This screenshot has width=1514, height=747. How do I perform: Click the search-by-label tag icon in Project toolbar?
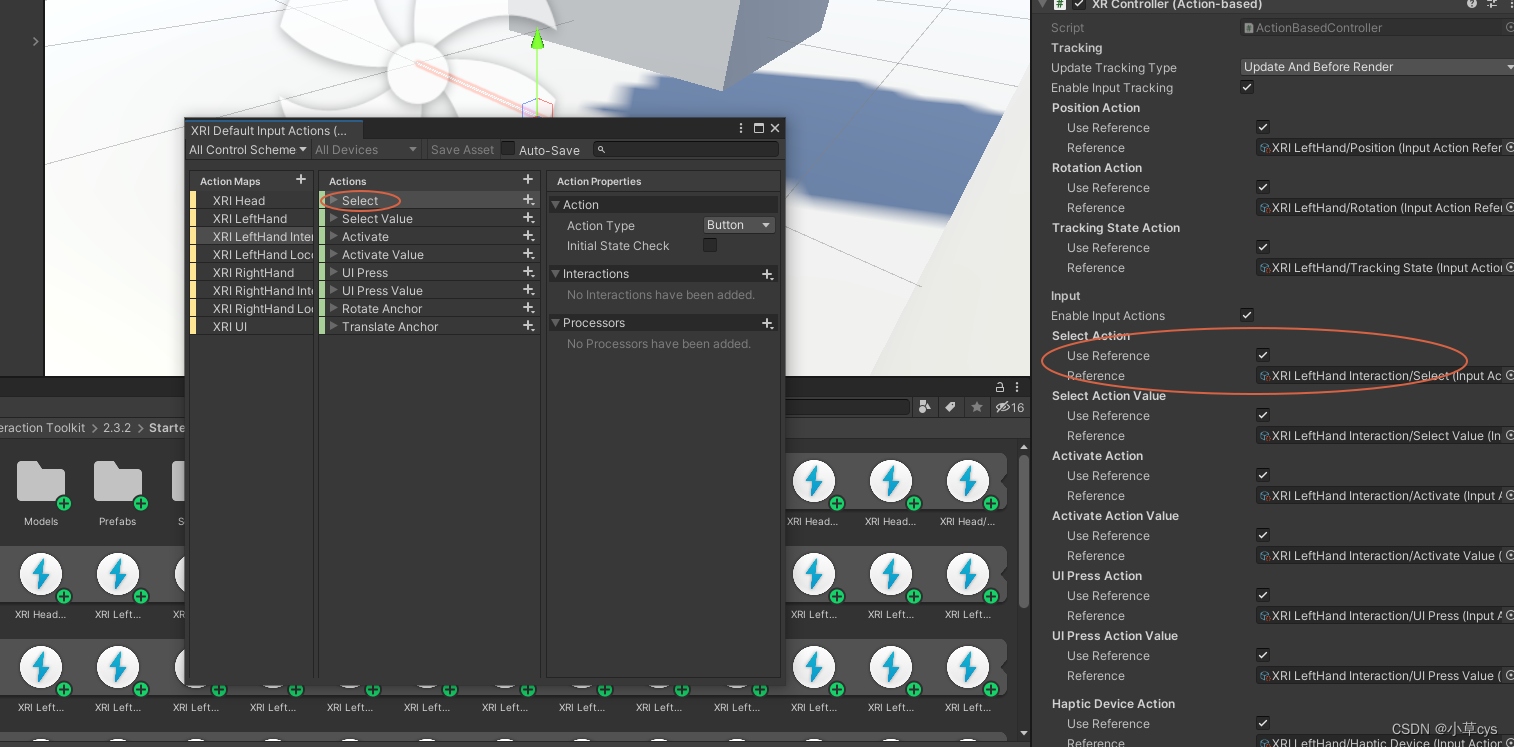point(953,407)
